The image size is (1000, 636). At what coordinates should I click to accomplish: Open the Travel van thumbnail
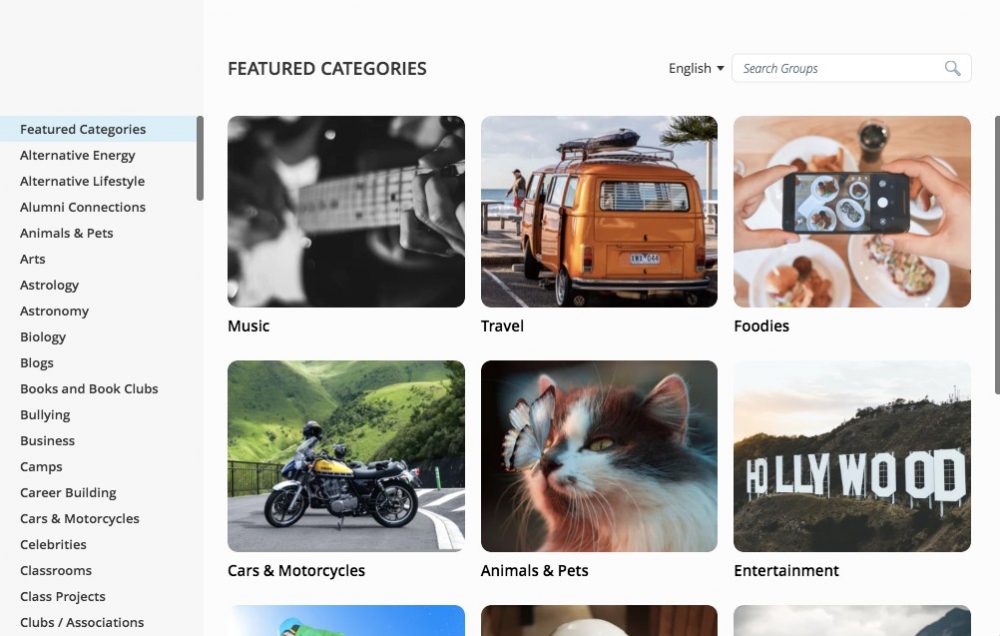[599, 211]
